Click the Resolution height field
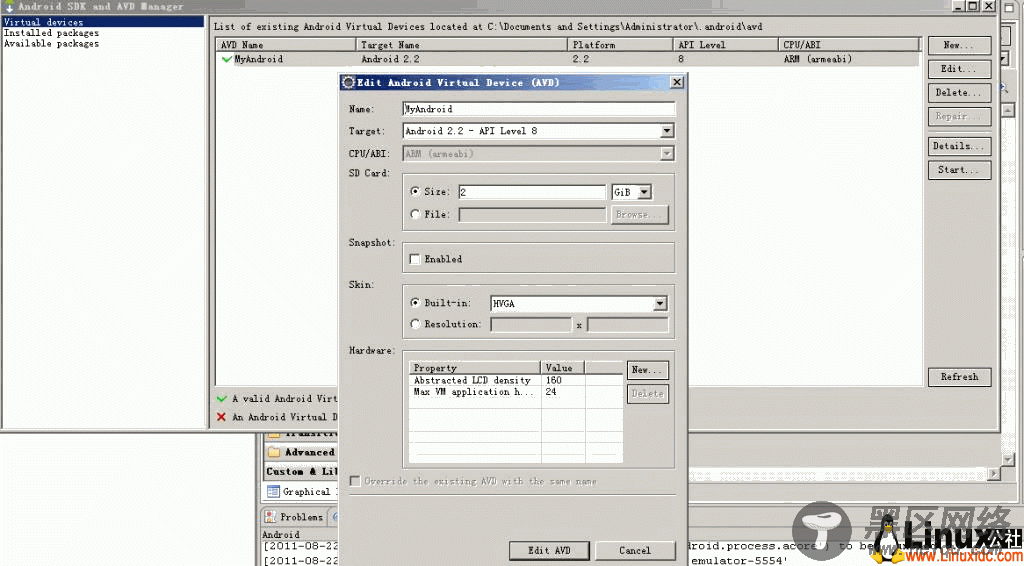 pyautogui.click(x=628, y=324)
